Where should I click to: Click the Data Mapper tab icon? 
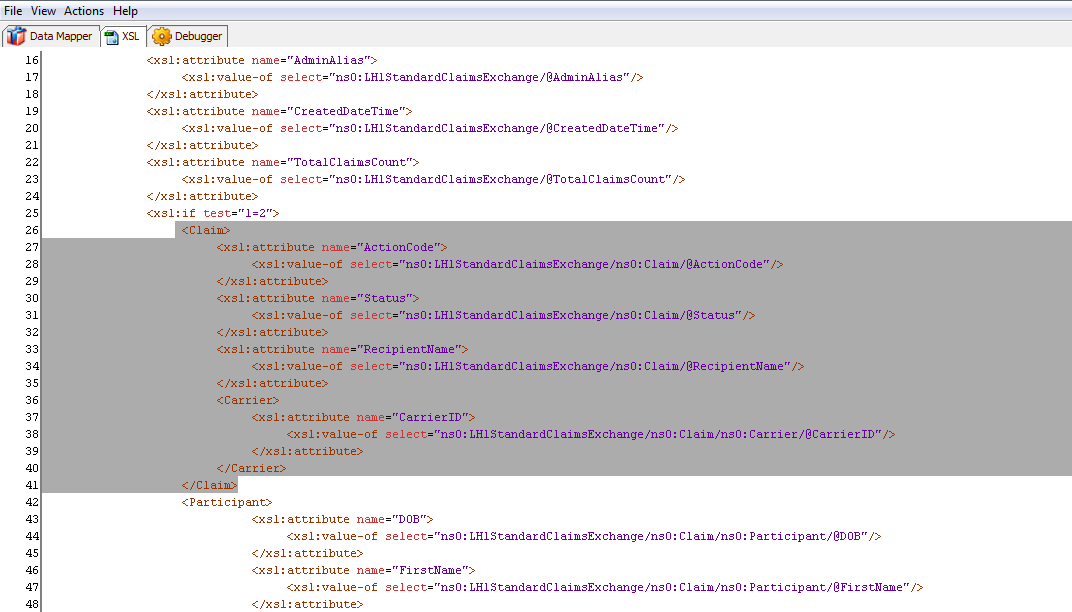click(16, 36)
